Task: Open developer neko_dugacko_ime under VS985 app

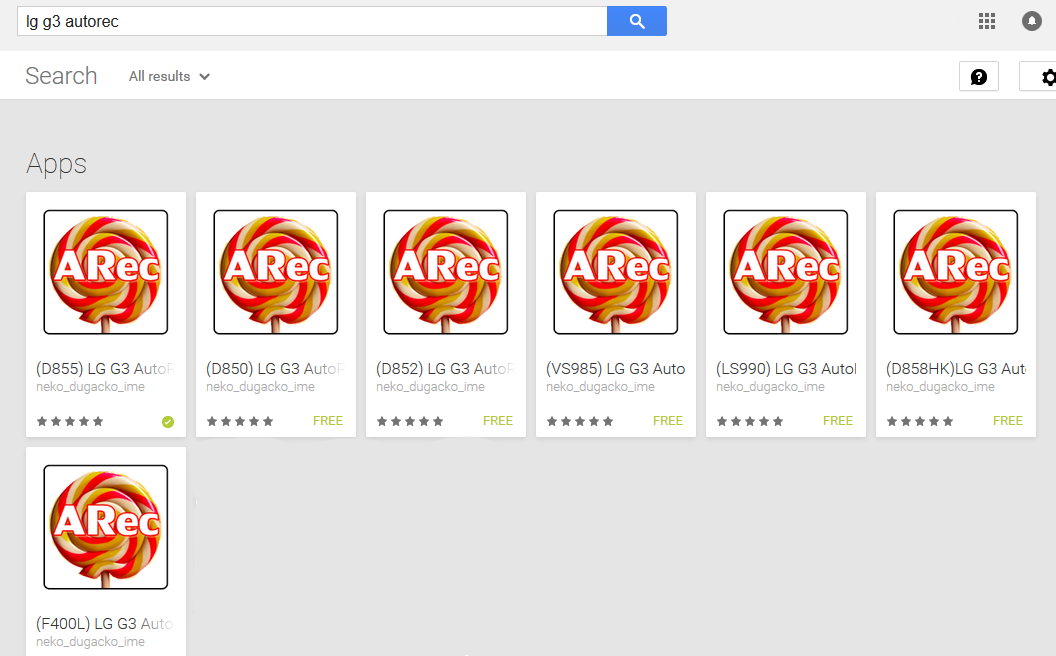Action: coord(600,387)
